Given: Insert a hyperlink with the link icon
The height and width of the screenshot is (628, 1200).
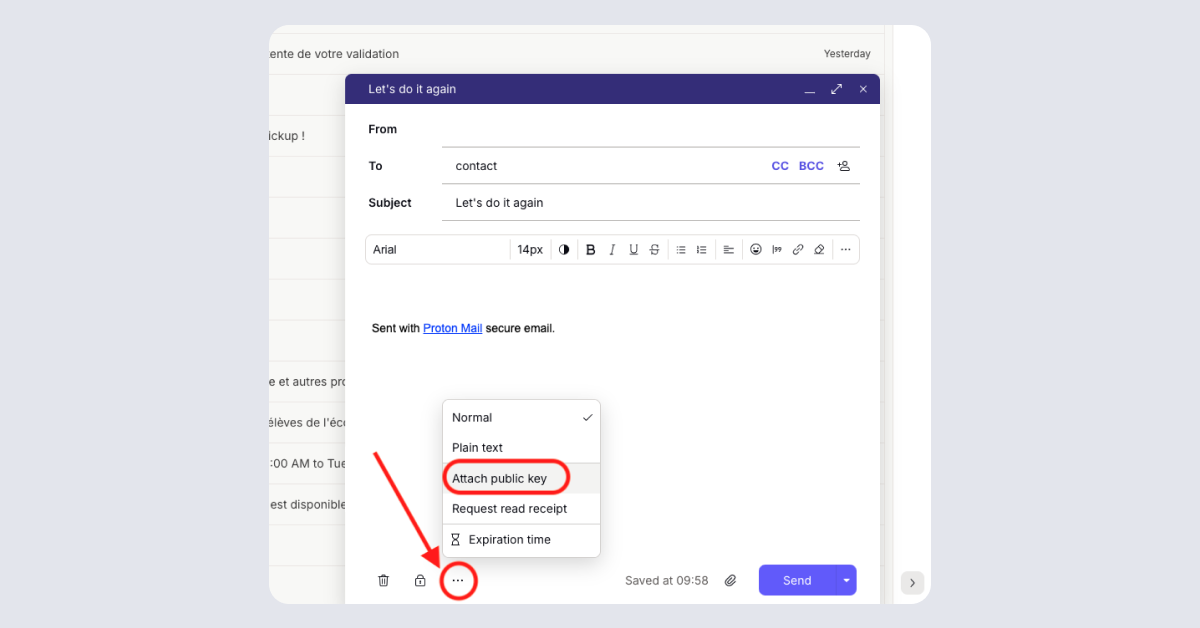Looking at the screenshot, I should pos(798,249).
